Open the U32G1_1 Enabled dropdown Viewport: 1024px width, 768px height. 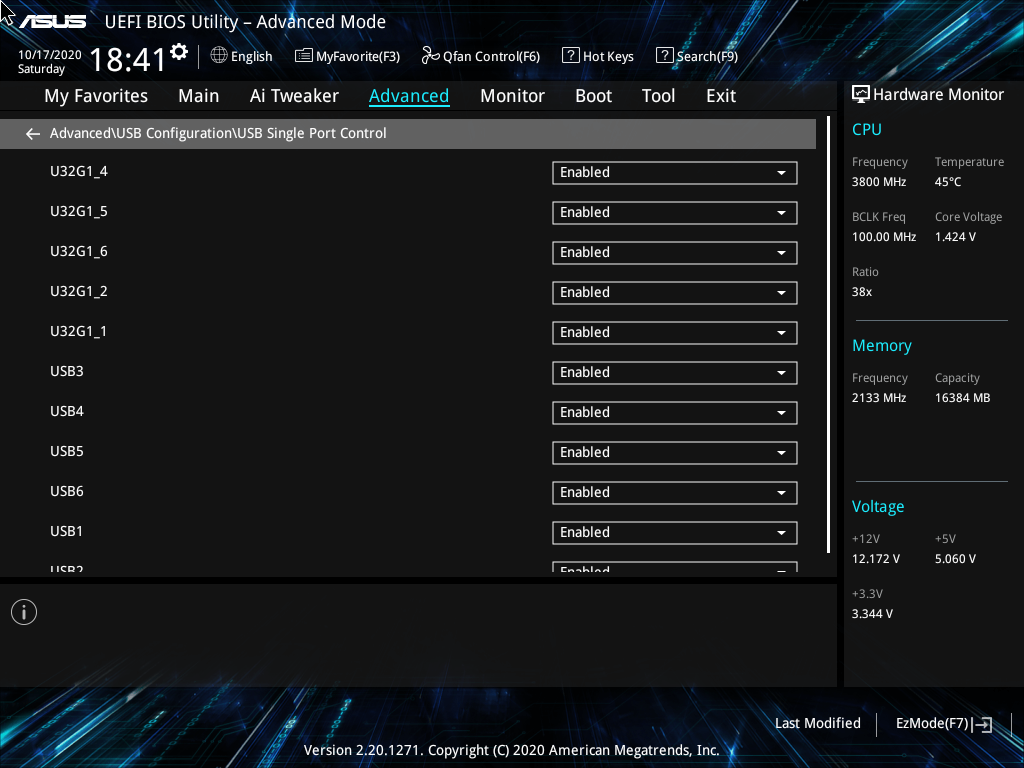point(675,333)
